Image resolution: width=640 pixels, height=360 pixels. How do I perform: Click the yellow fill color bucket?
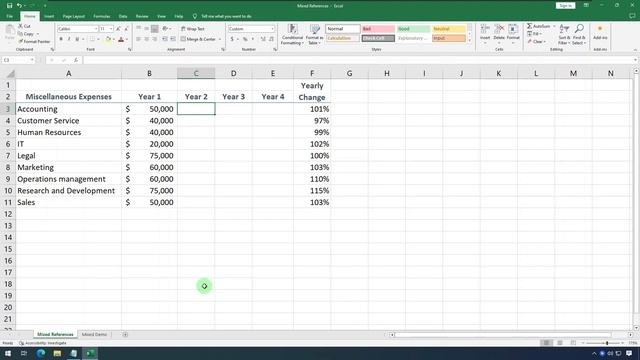click(x=108, y=40)
